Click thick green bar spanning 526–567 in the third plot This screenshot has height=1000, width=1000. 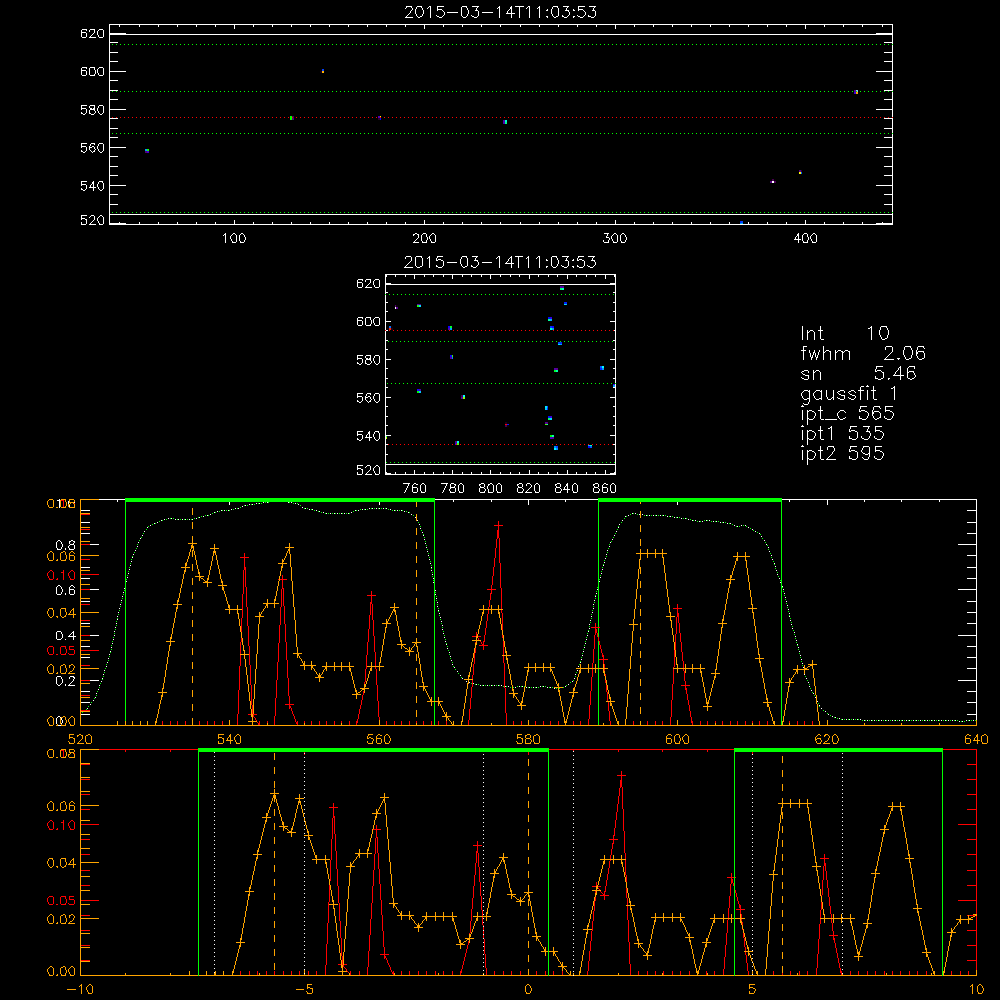coord(280,501)
